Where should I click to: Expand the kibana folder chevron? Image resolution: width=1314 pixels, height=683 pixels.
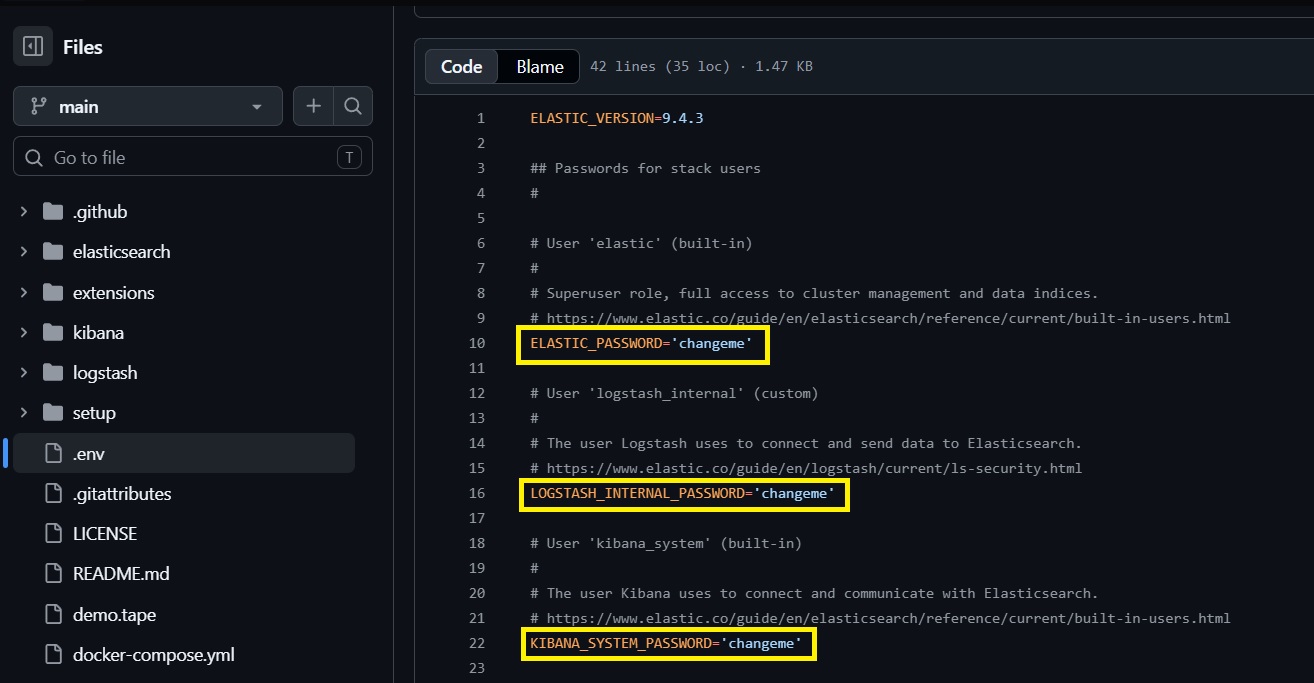pyautogui.click(x=24, y=333)
